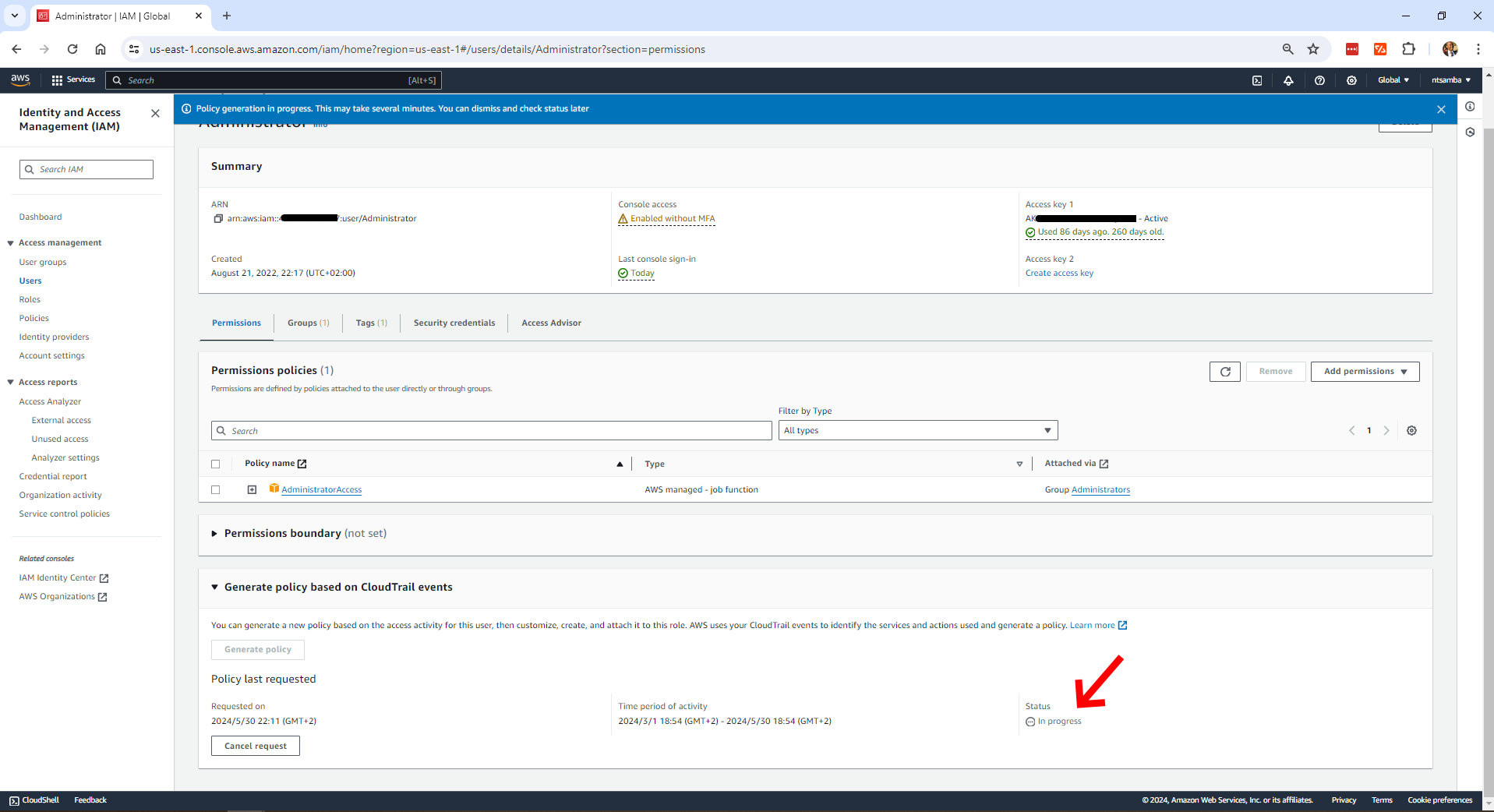Open the Services grid menu
1494x812 pixels.
tap(72, 80)
